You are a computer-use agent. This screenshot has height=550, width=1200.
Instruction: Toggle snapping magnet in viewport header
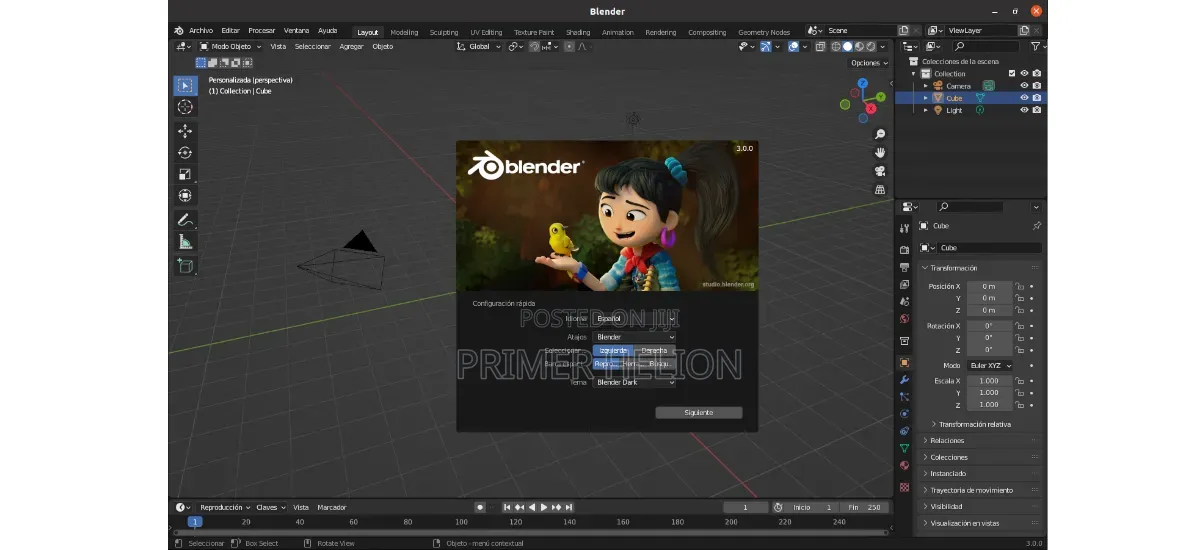tap(535, 46)
